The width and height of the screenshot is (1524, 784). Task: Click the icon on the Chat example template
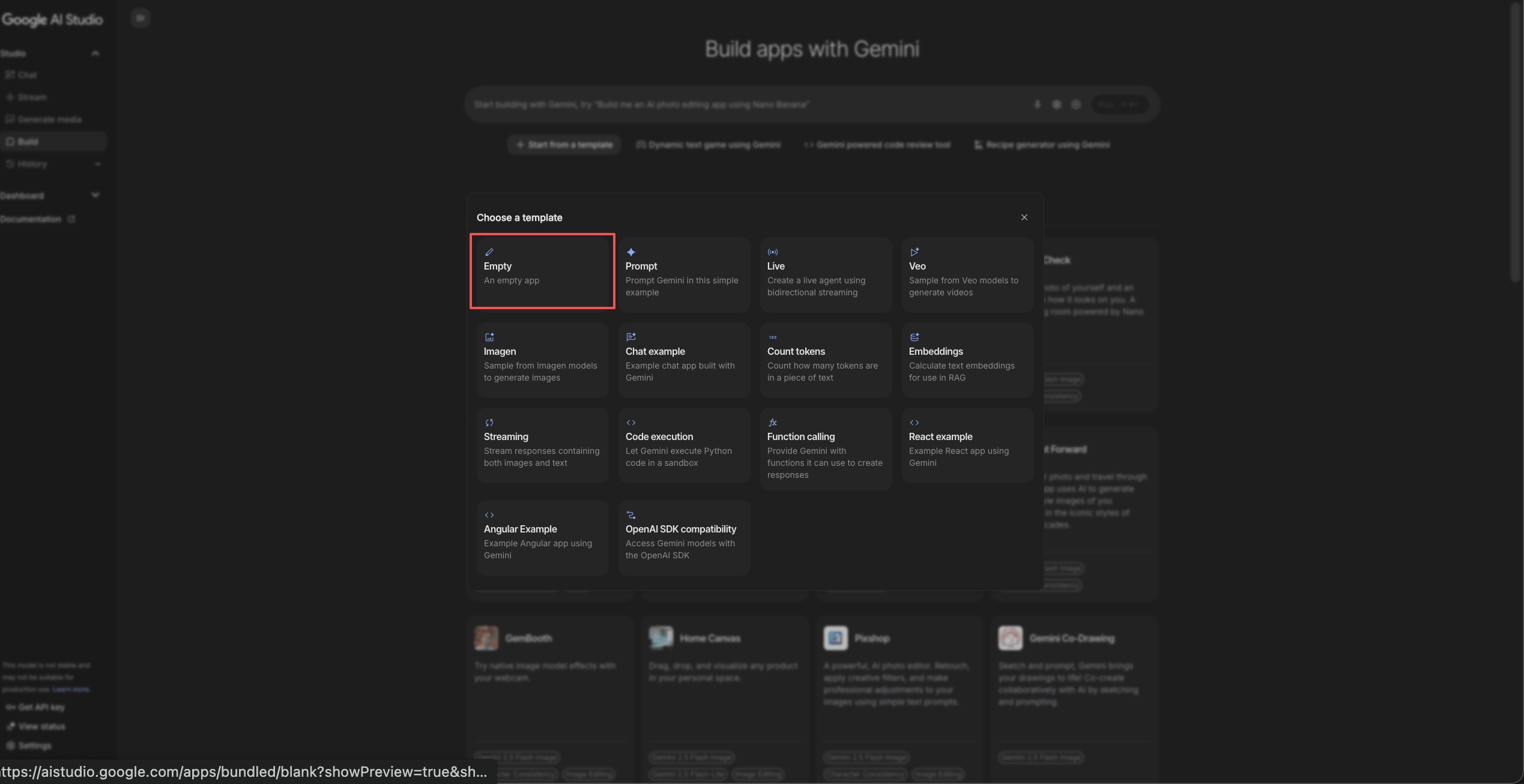631,337
